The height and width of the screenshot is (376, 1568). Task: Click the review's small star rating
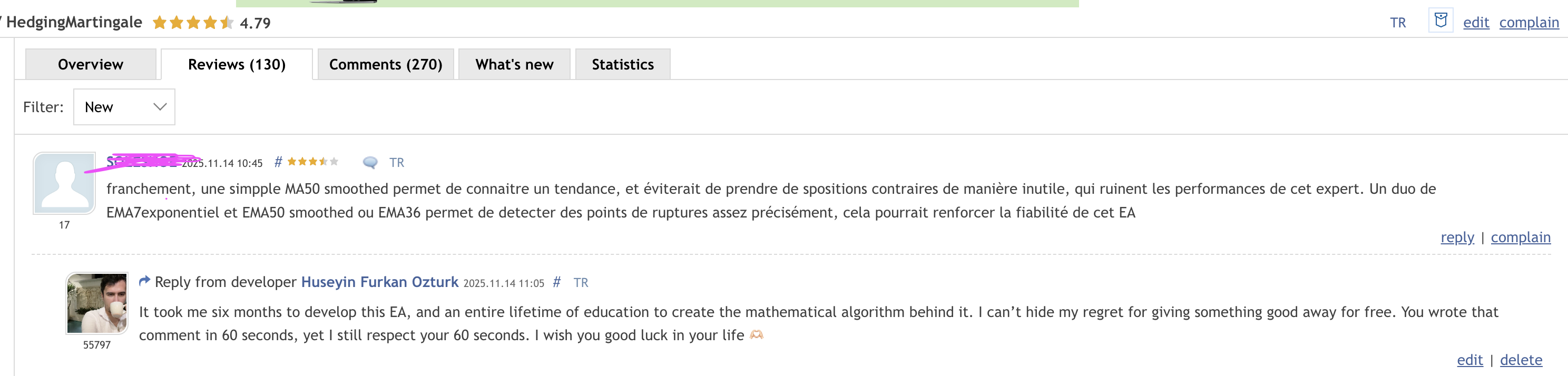click(x=312, y=162)
